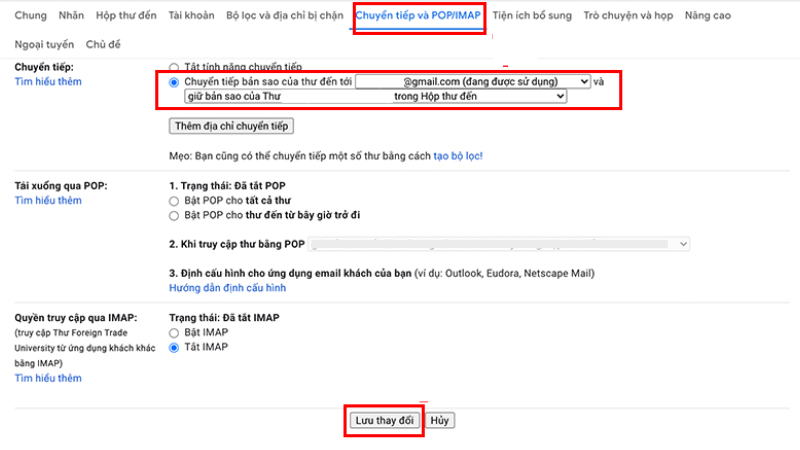
Task: Click the Tải xuống qua POP label
Action: tap(61, 186)
